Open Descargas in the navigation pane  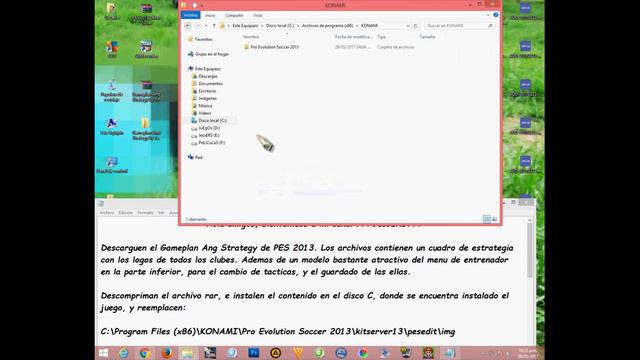coord(208,76)
